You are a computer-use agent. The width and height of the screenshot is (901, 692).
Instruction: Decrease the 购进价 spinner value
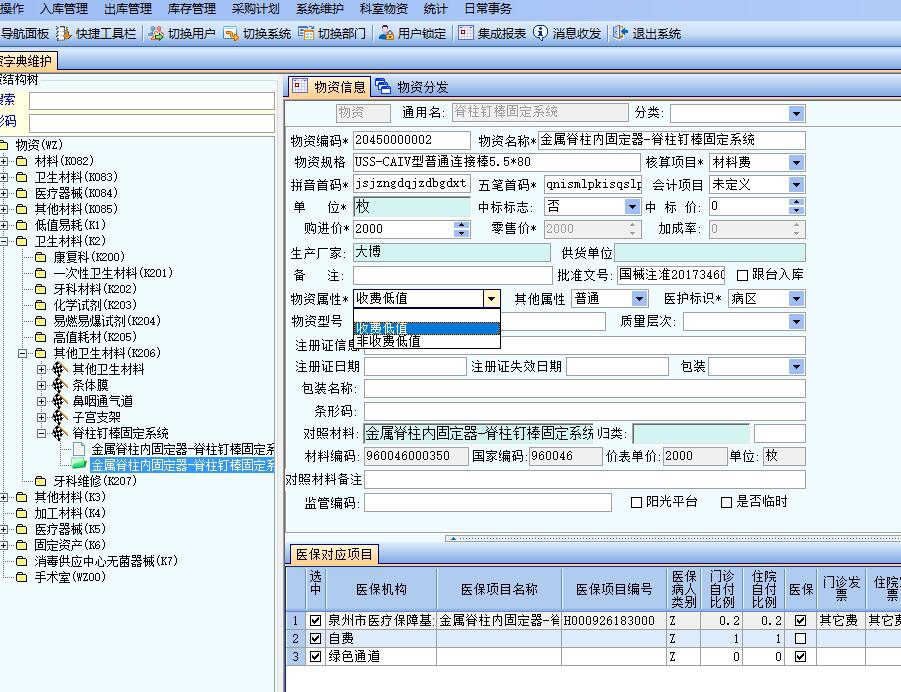click(461, 233)
